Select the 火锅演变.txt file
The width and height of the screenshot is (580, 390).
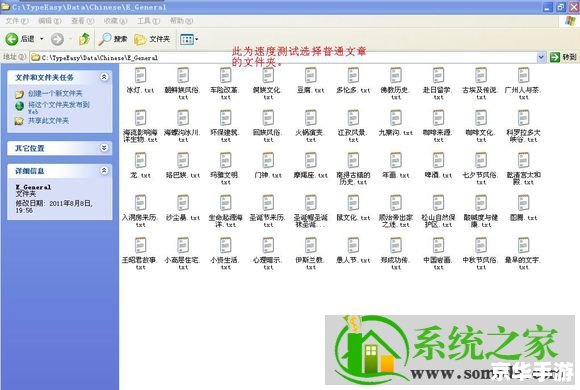pyautogui.click(x=311, y=126)
